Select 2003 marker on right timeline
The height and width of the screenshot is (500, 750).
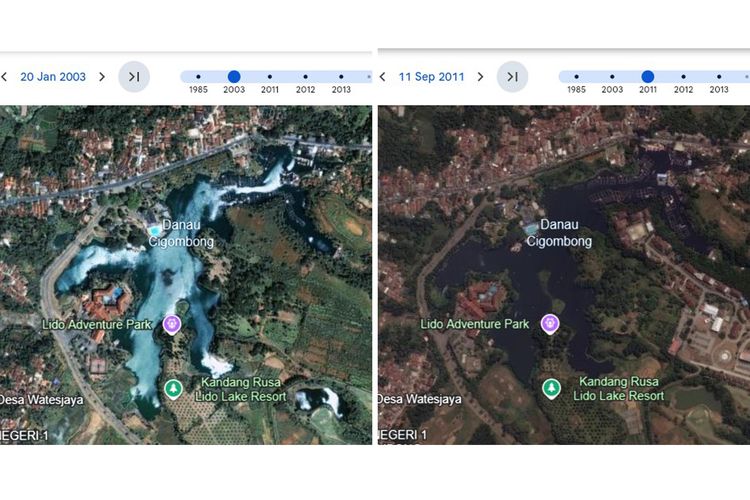[x=612, y=77]
